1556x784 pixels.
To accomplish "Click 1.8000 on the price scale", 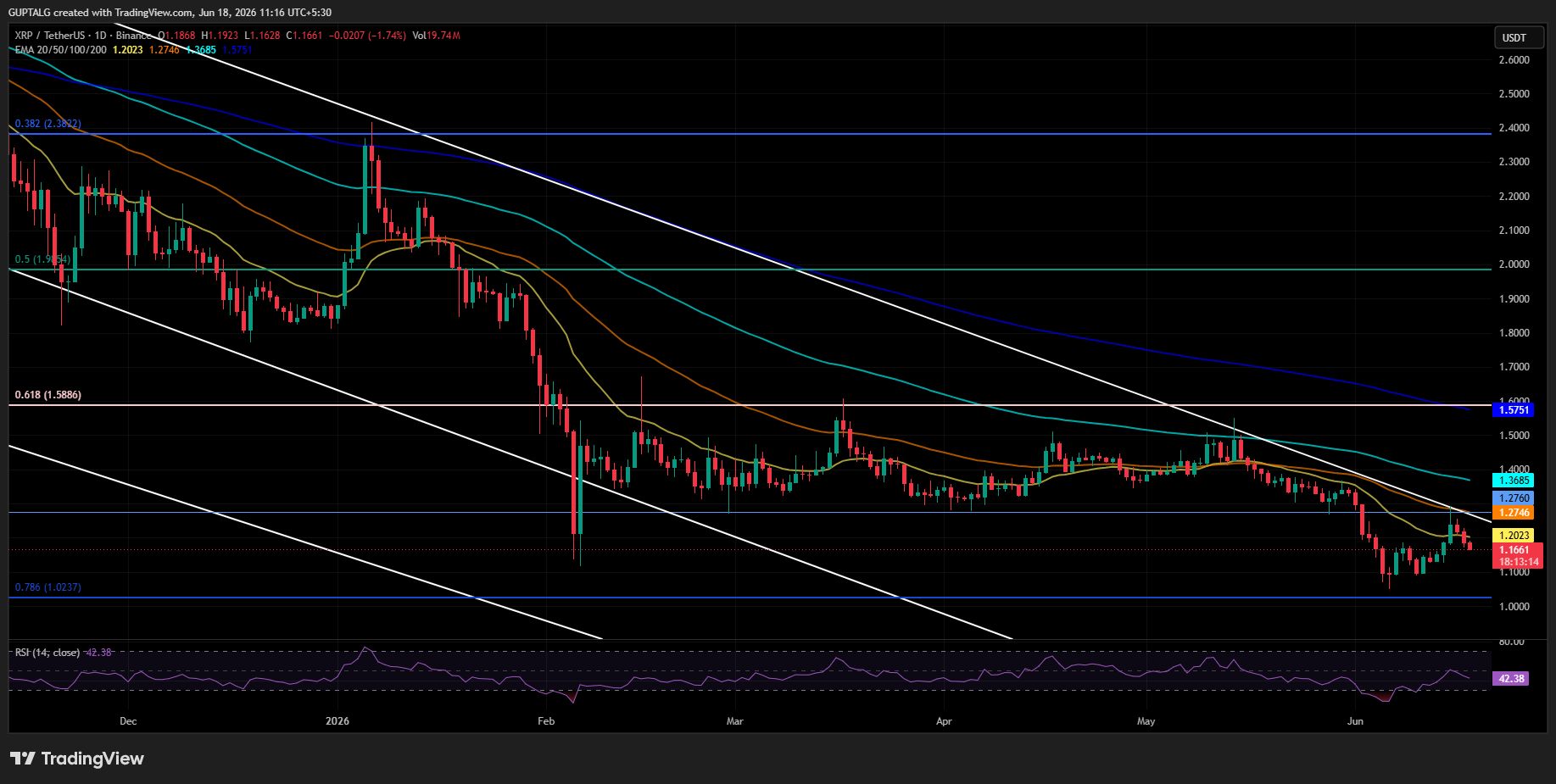I will (1514, 333).
